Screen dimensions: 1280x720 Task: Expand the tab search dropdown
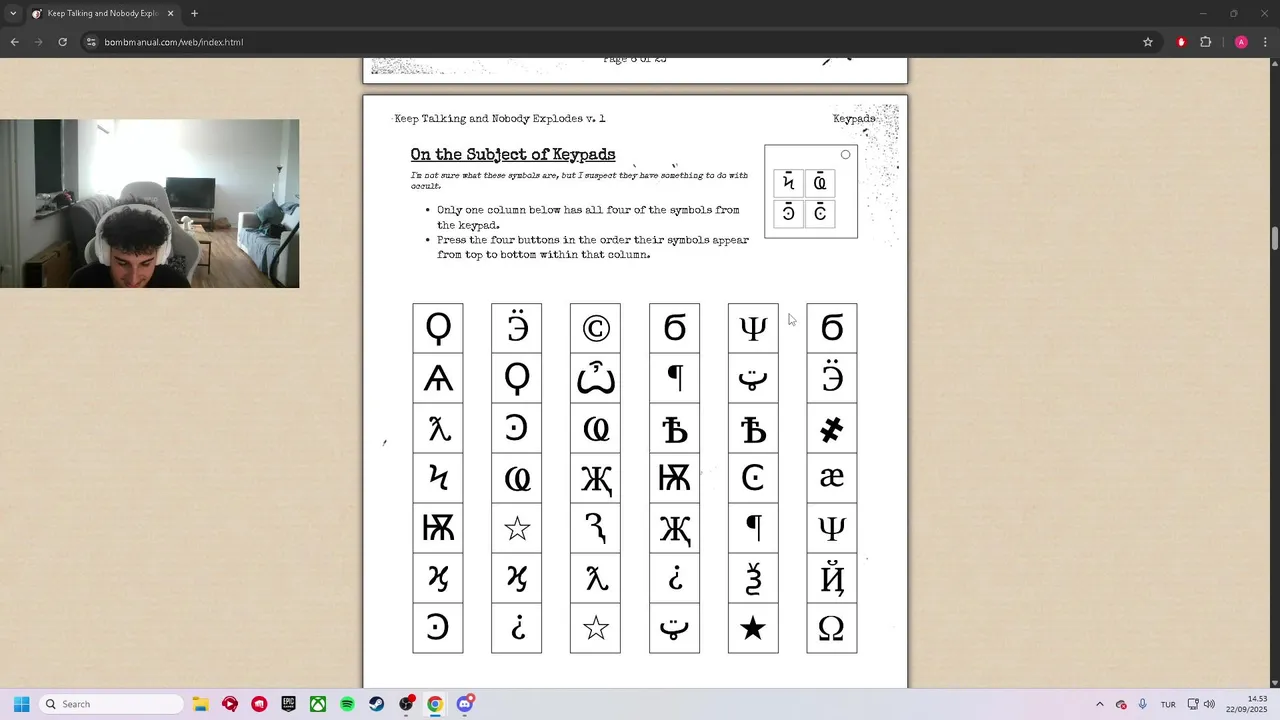[x=12, y=14]
